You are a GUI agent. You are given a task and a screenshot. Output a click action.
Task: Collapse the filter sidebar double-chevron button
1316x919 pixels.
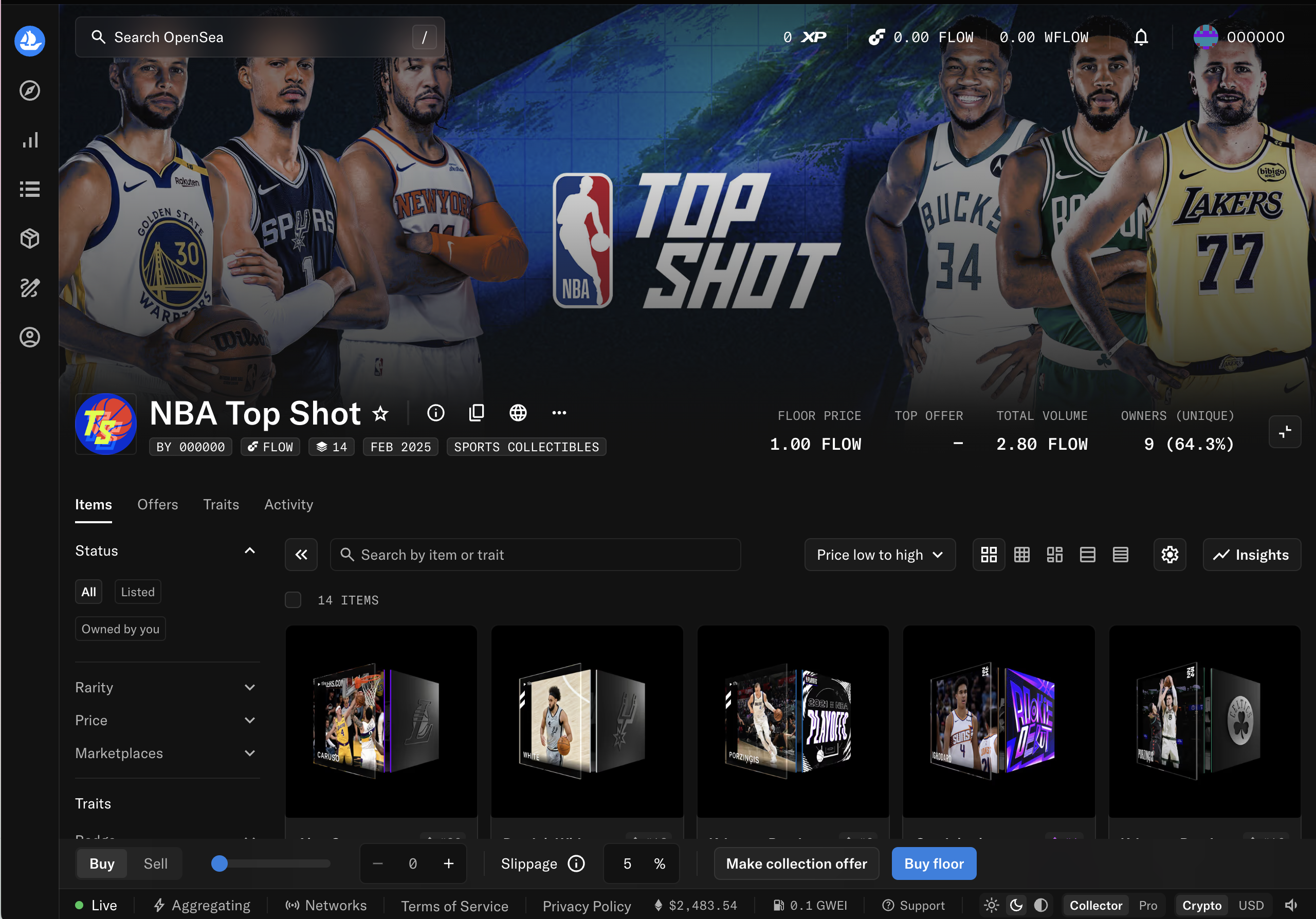(301, 555)
